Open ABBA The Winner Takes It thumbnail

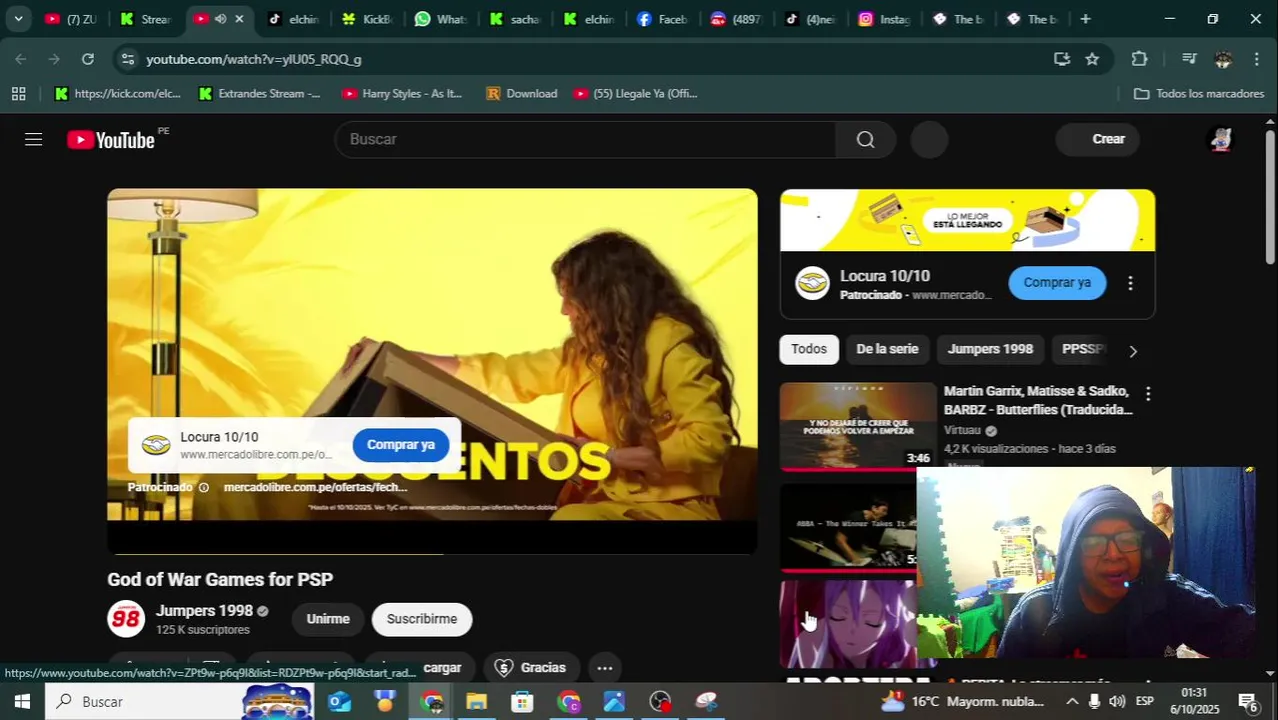(848, 526)
